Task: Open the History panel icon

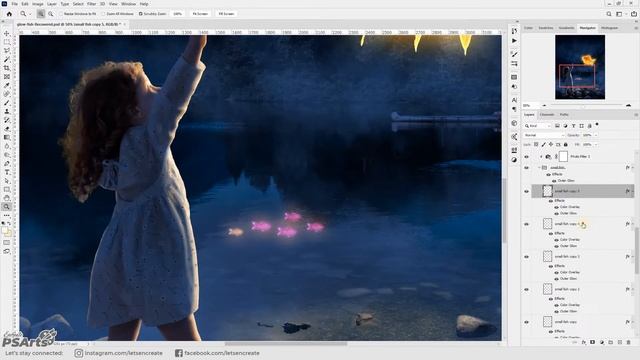Action: tap(514, 31)
